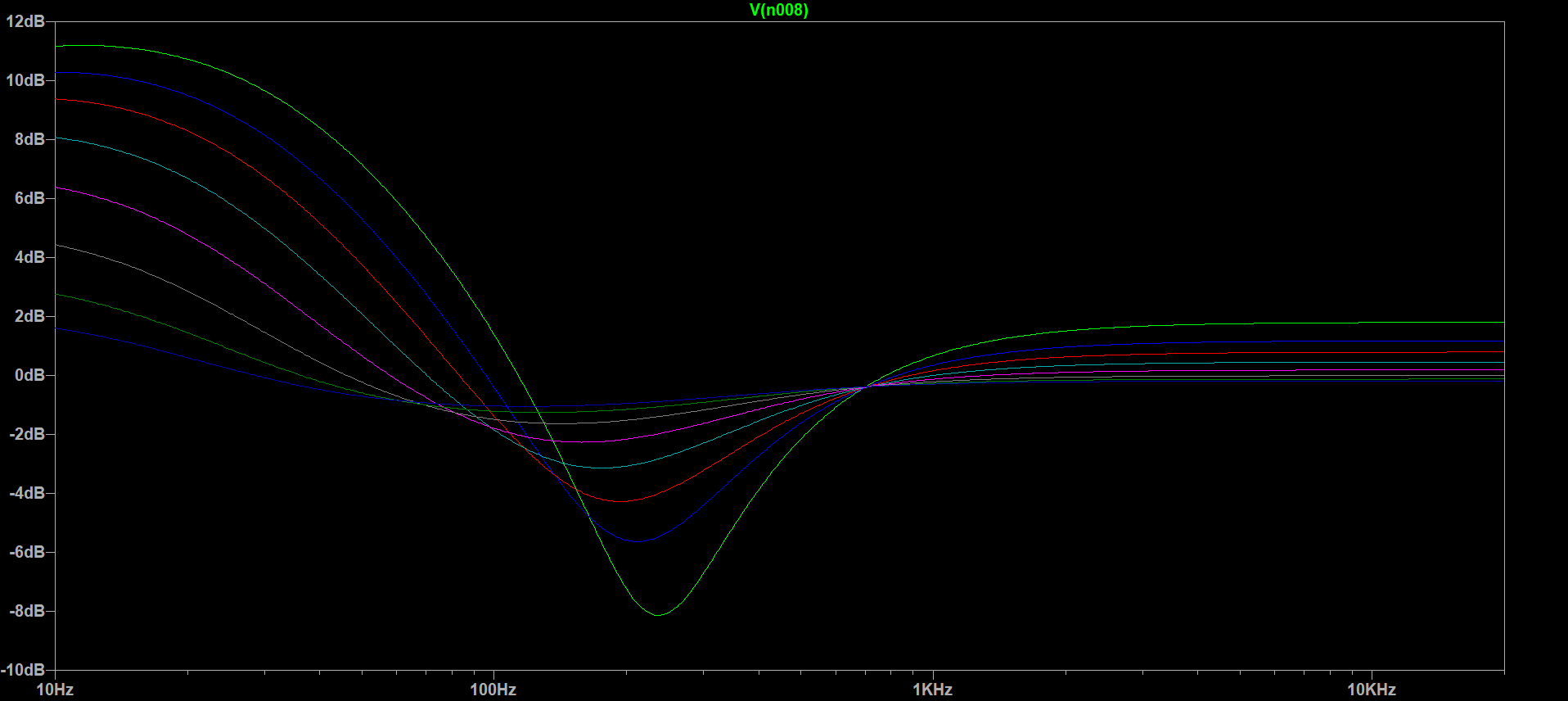Click the 0dB y-axis label

pyautogui.click(x=29, y=375)
